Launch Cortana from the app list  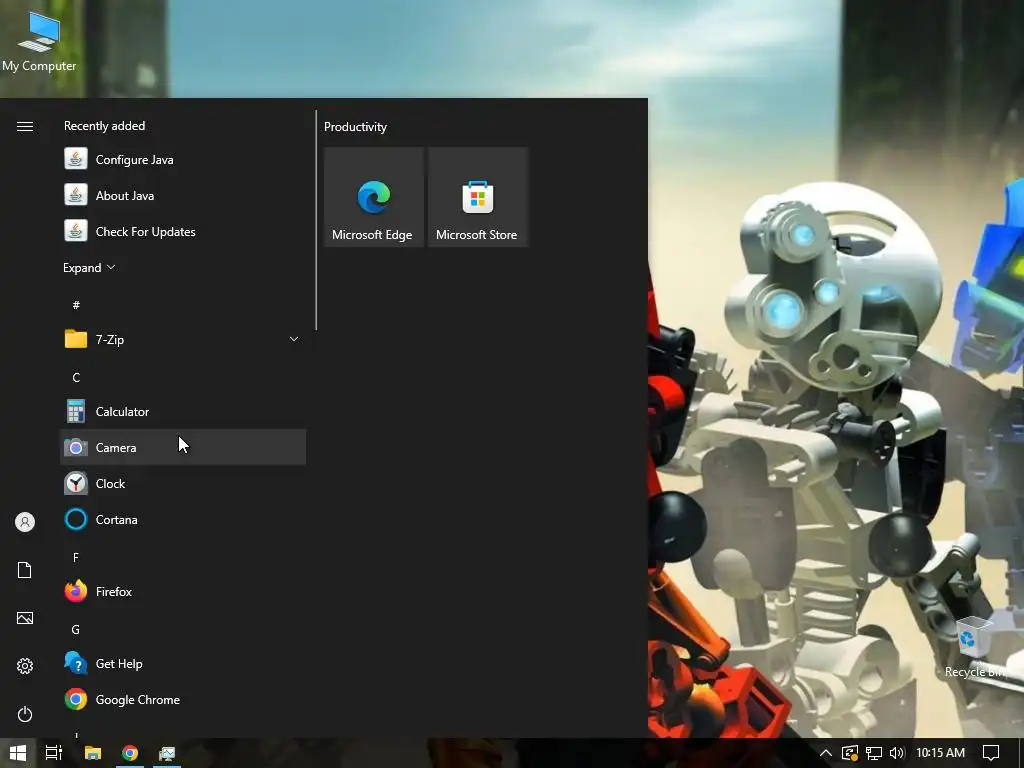point(183,519)
